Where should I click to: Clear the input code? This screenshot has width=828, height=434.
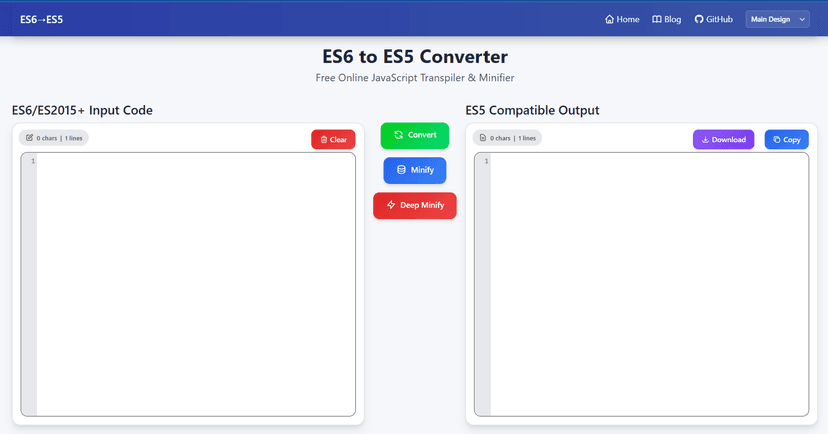tap(333, 139)
